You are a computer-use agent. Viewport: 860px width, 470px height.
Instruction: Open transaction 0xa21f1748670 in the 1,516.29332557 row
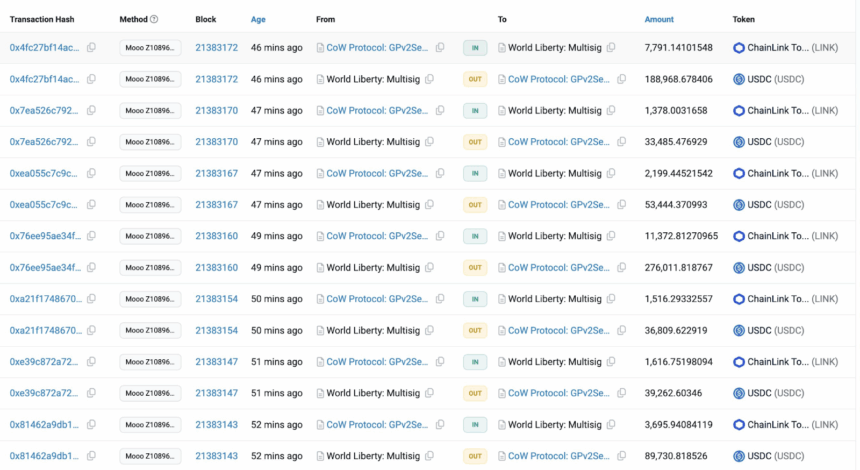(x=46, y=299)
